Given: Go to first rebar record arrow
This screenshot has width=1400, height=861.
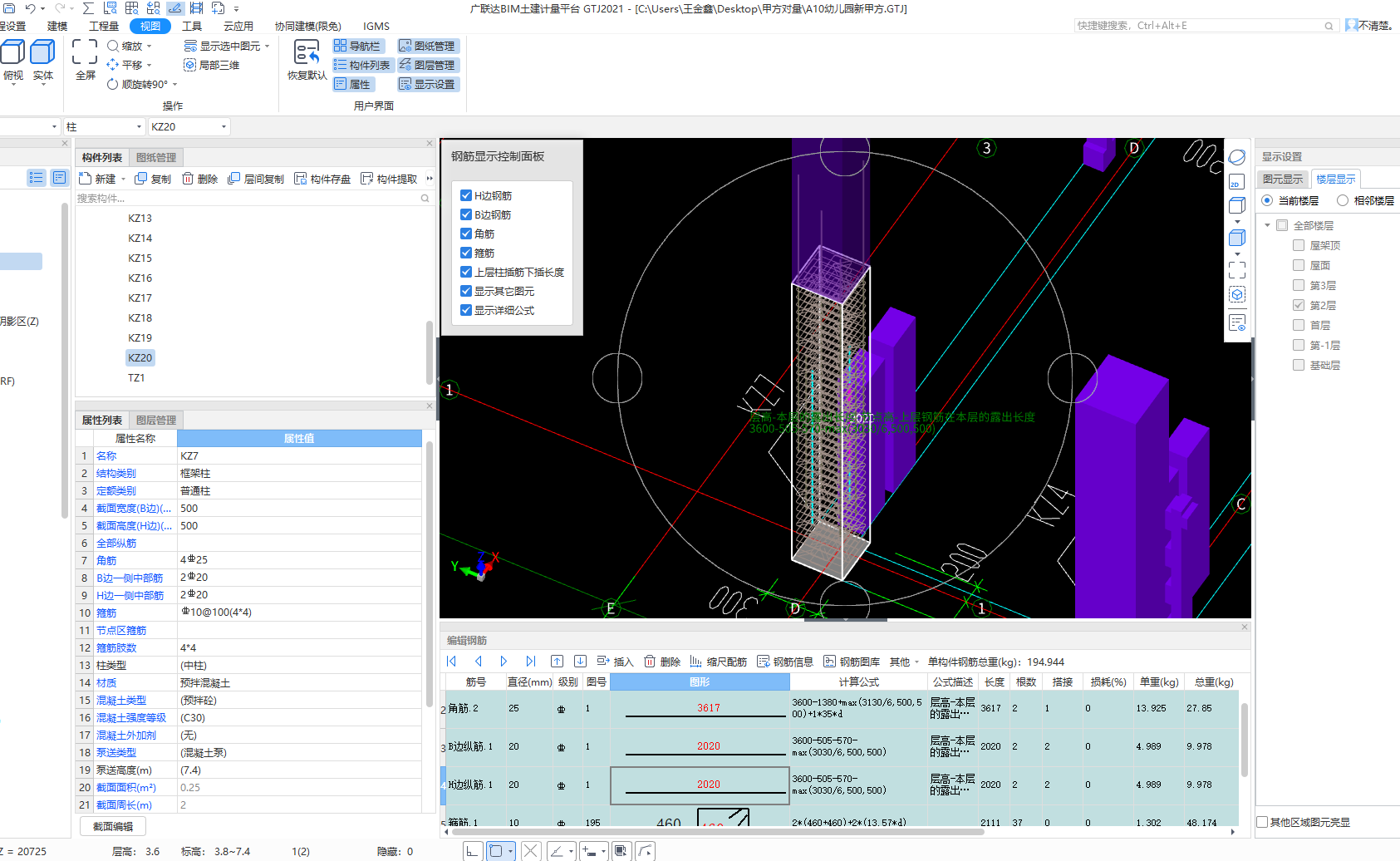Looking at the screenshot, I should coord(452,662).
